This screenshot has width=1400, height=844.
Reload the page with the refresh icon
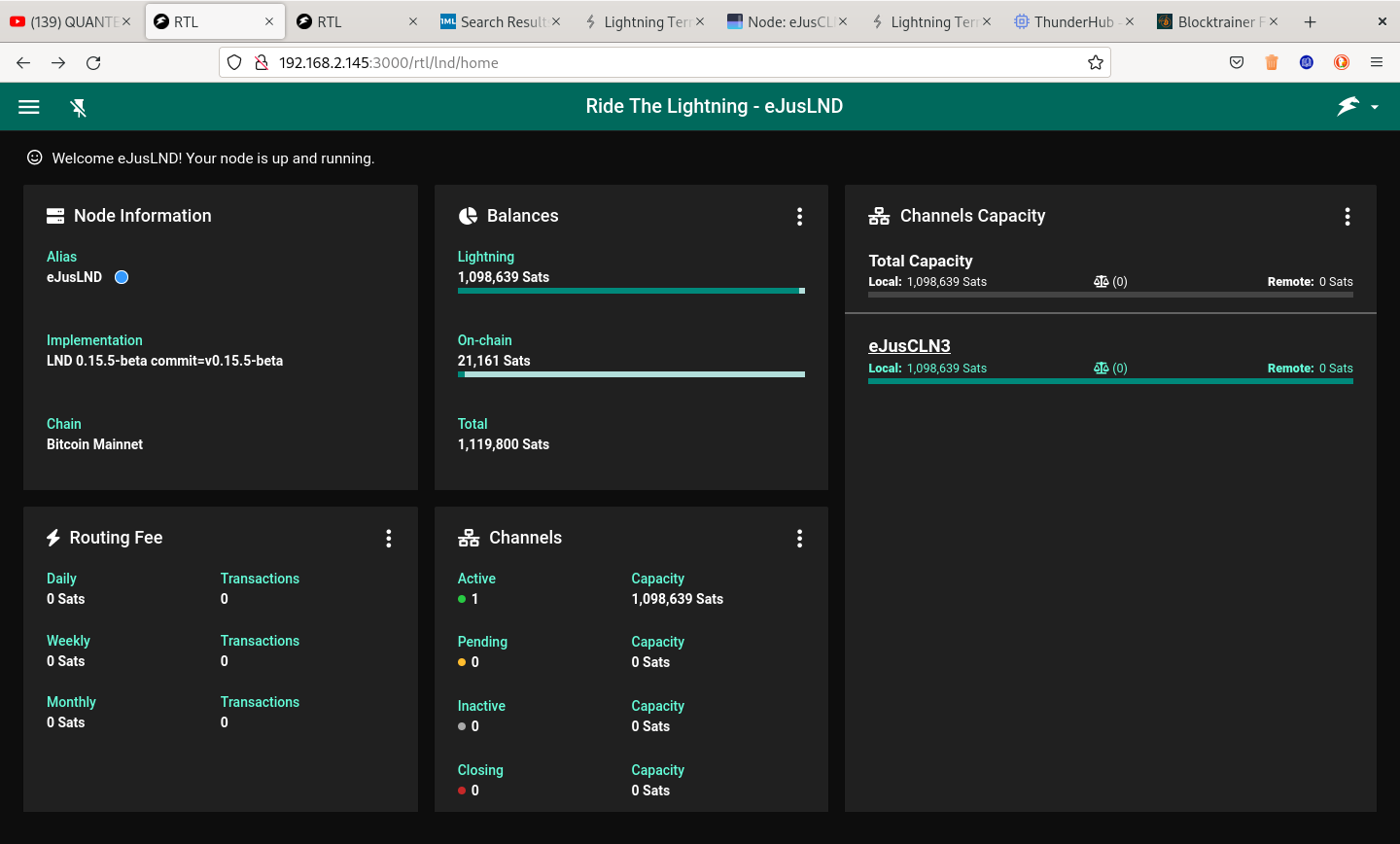click(x=93, y=62)
